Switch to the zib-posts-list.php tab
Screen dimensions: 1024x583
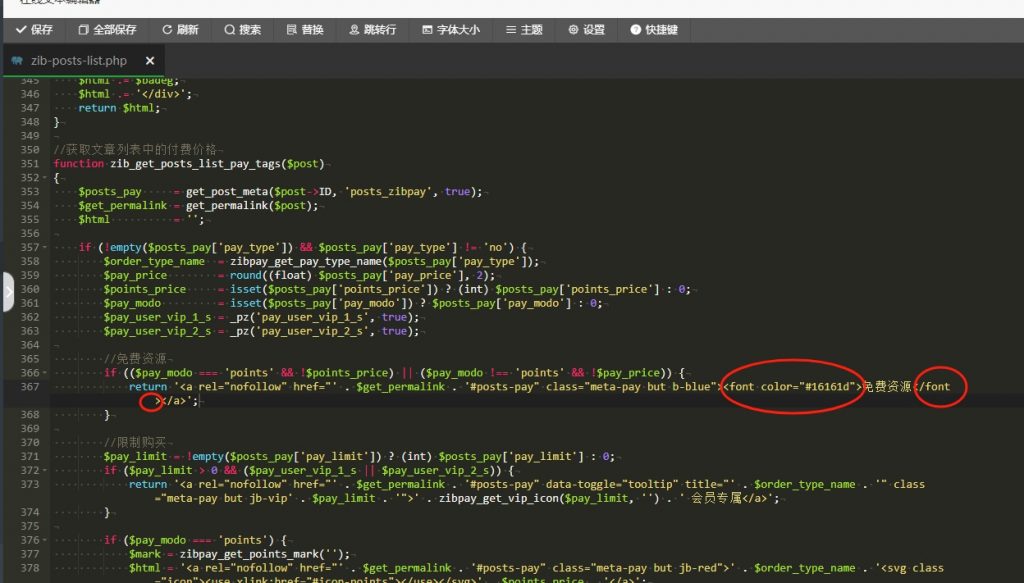point(78,61)
